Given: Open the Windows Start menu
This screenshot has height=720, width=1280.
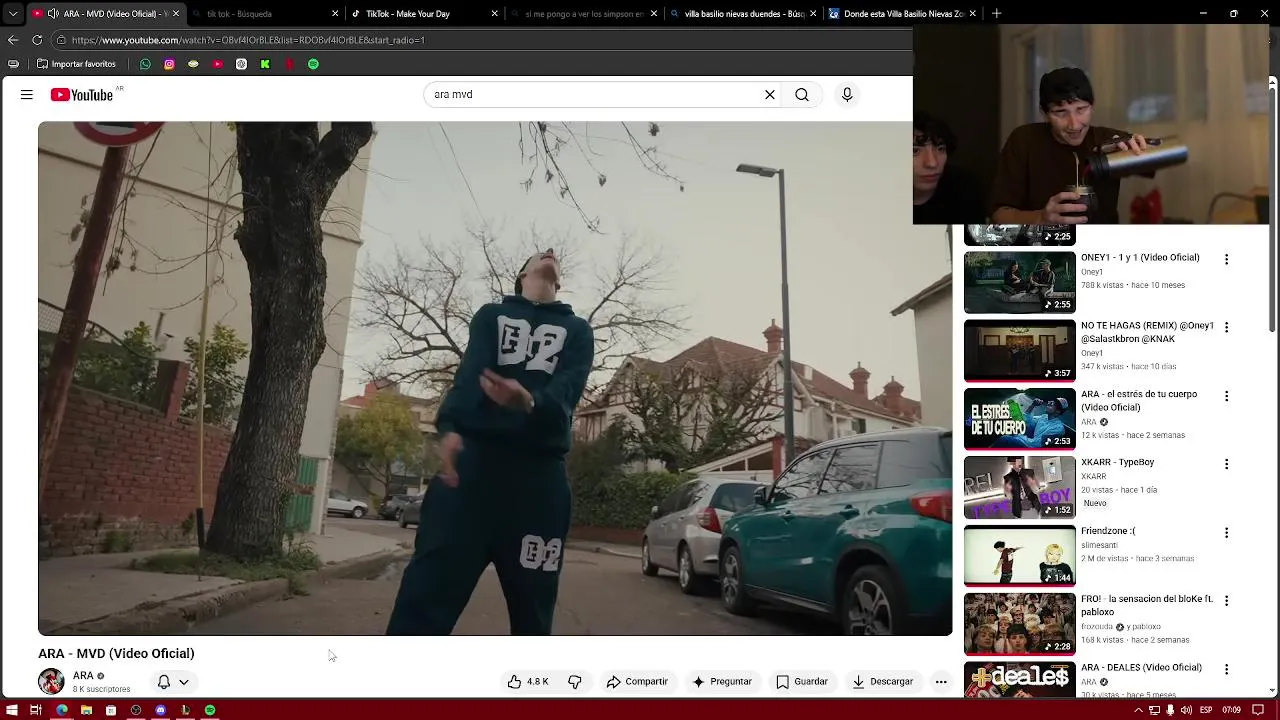Looking at the screenshot, I should [12, 710].
